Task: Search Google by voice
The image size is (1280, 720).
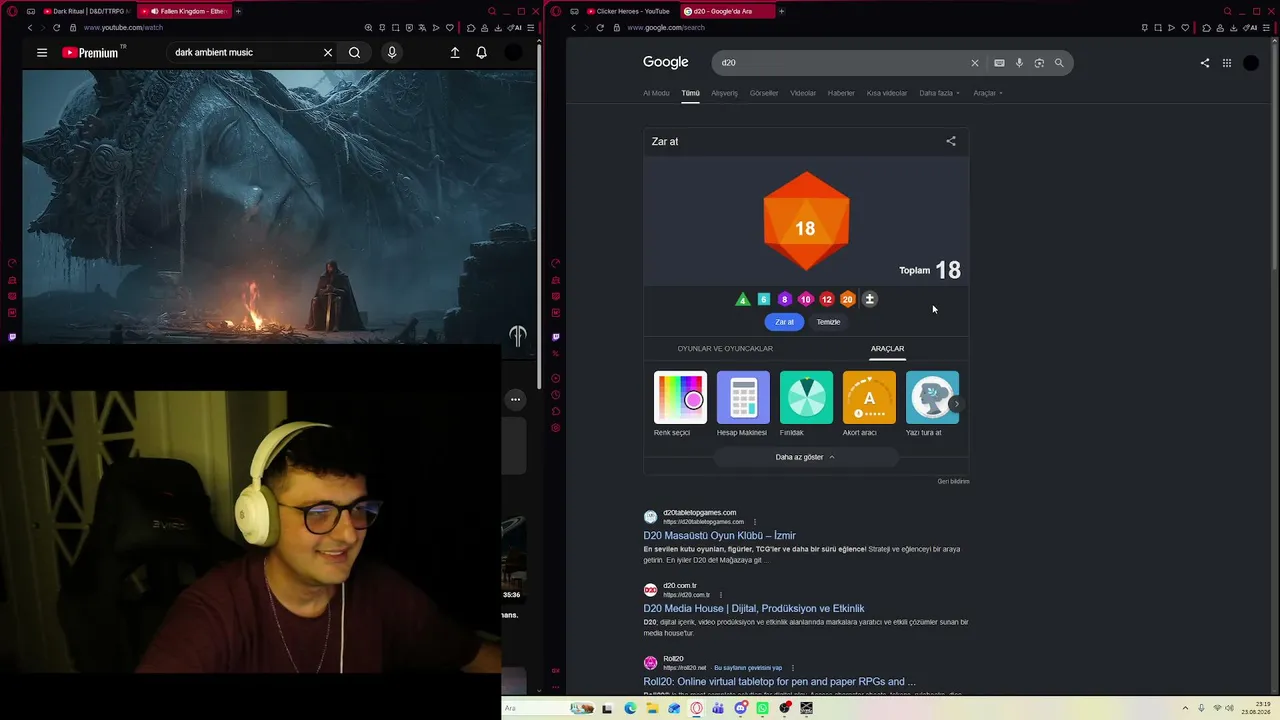Action: click(x=1019, y=63)
